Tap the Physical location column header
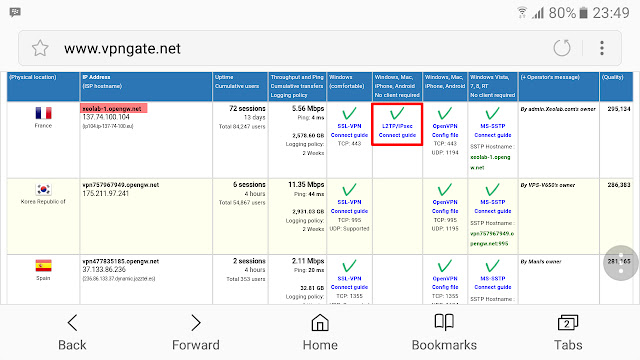The width and height of the screenshot is (640, 360). 43,86
